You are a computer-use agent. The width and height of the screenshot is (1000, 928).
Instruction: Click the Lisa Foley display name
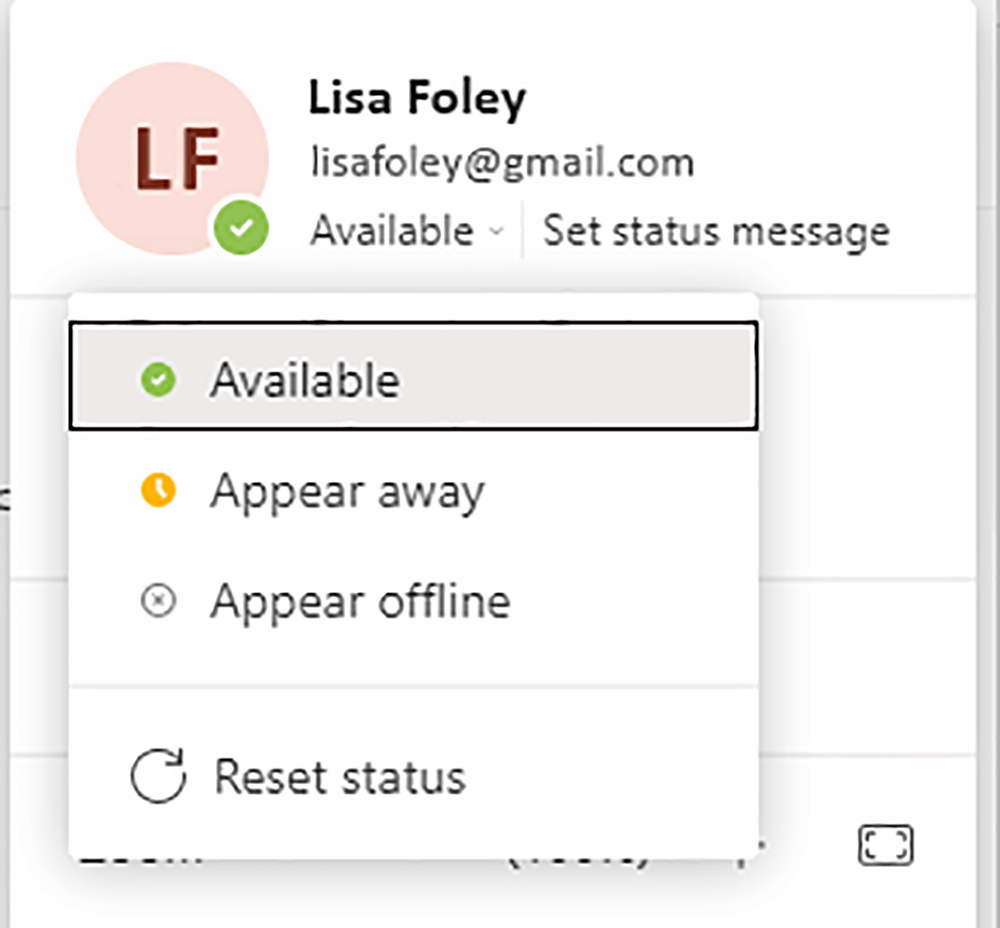tap(417, 98)
